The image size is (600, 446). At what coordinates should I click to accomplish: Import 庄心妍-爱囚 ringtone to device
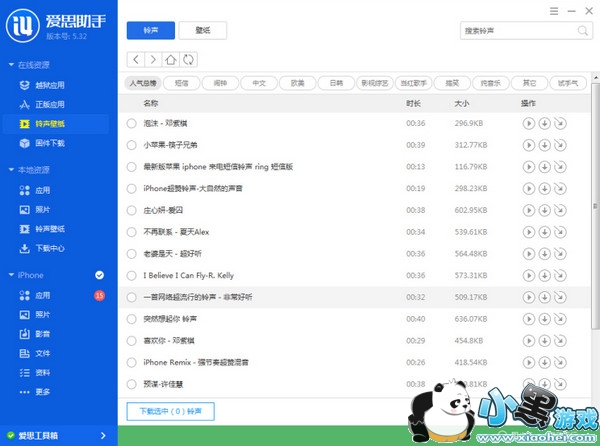tap(558, 210)
